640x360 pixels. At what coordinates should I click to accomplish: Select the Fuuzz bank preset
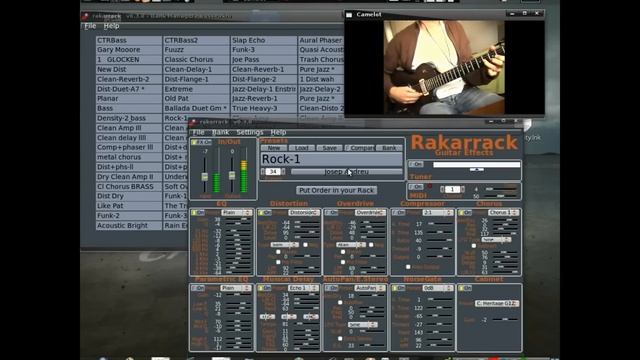(196, 50)
